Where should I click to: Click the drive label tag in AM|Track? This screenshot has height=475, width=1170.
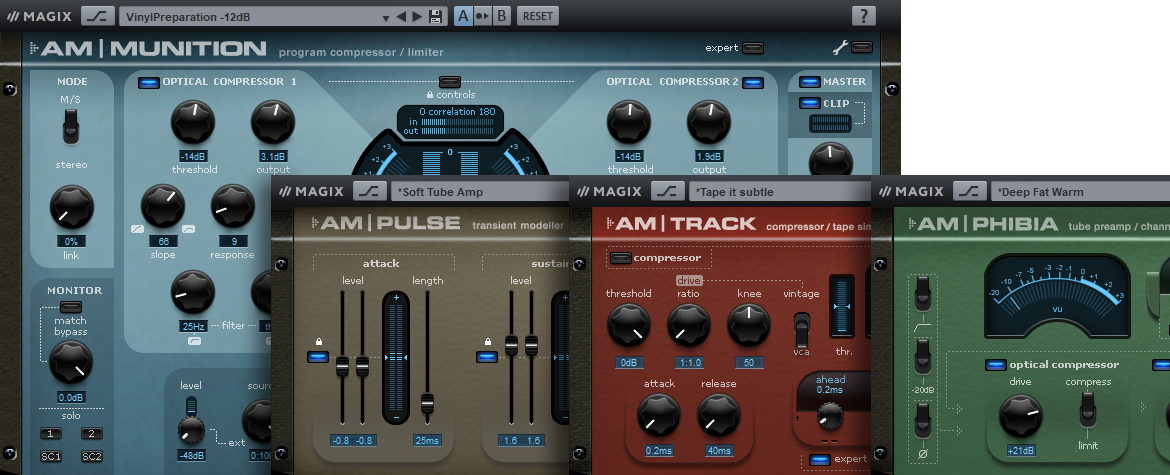point(688,280)
